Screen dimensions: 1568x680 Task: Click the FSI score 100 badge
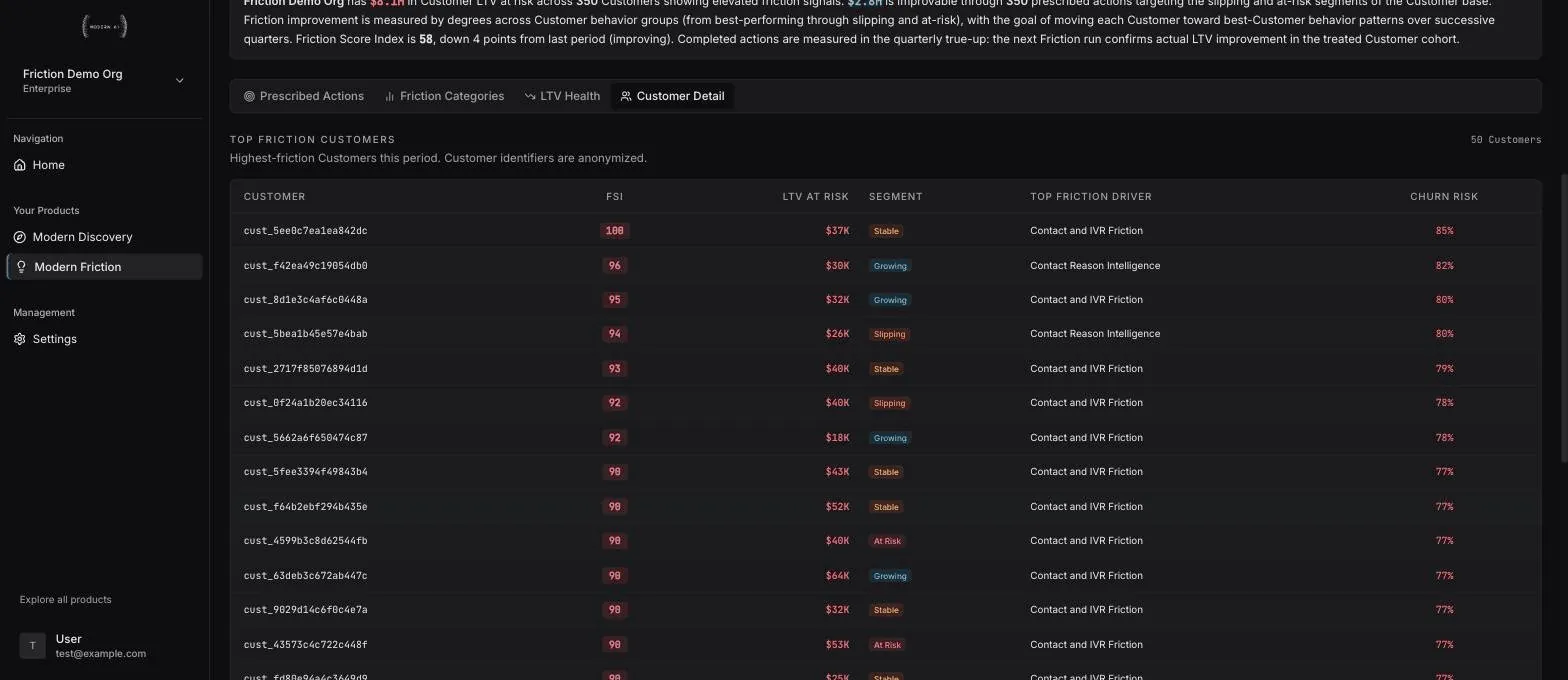tap(614, 231)
